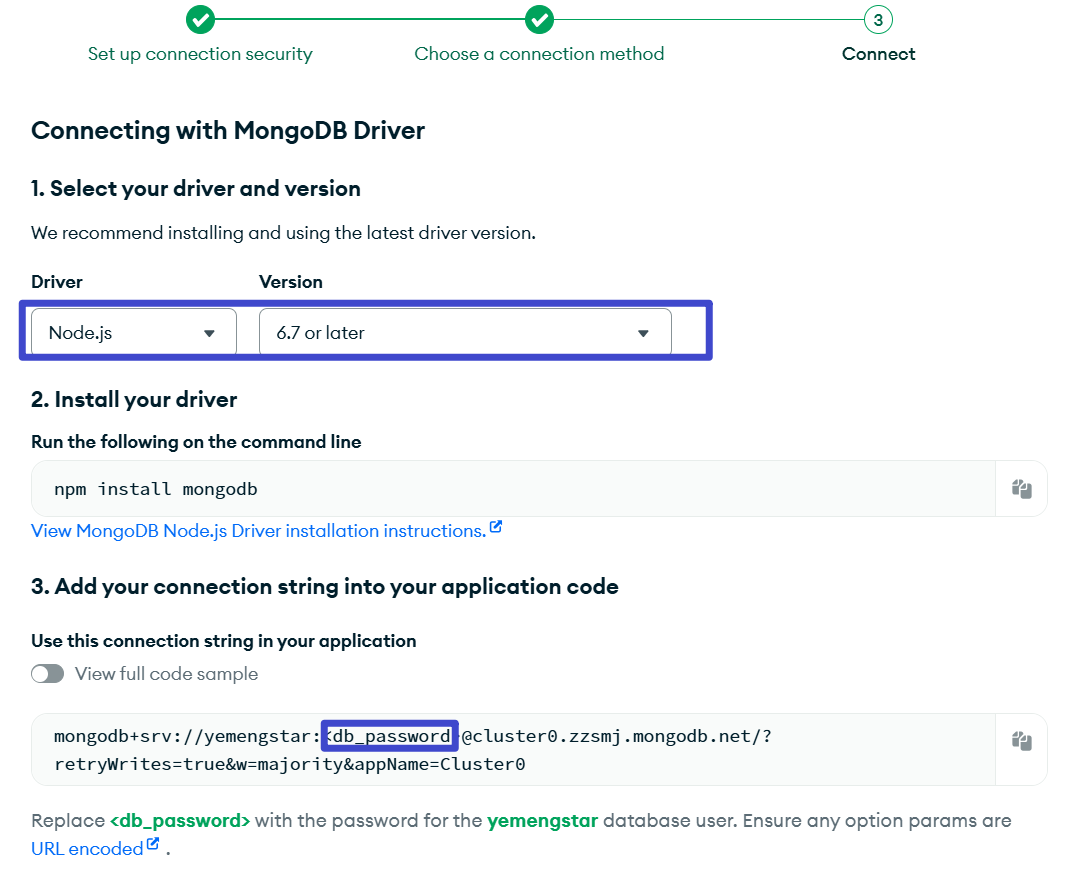Click retryWrites line of the connection string
Image resolution: width=1072 pixels, height=869 pixels.
tap(289, 765)
